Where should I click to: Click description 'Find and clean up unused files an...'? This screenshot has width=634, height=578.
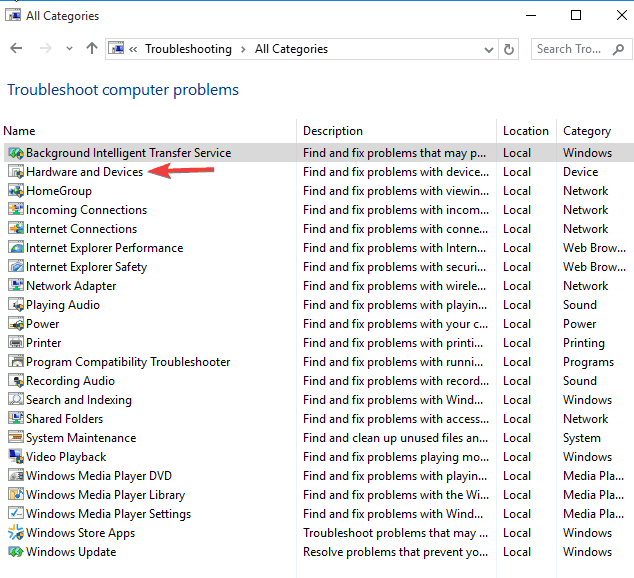point(395,438)
